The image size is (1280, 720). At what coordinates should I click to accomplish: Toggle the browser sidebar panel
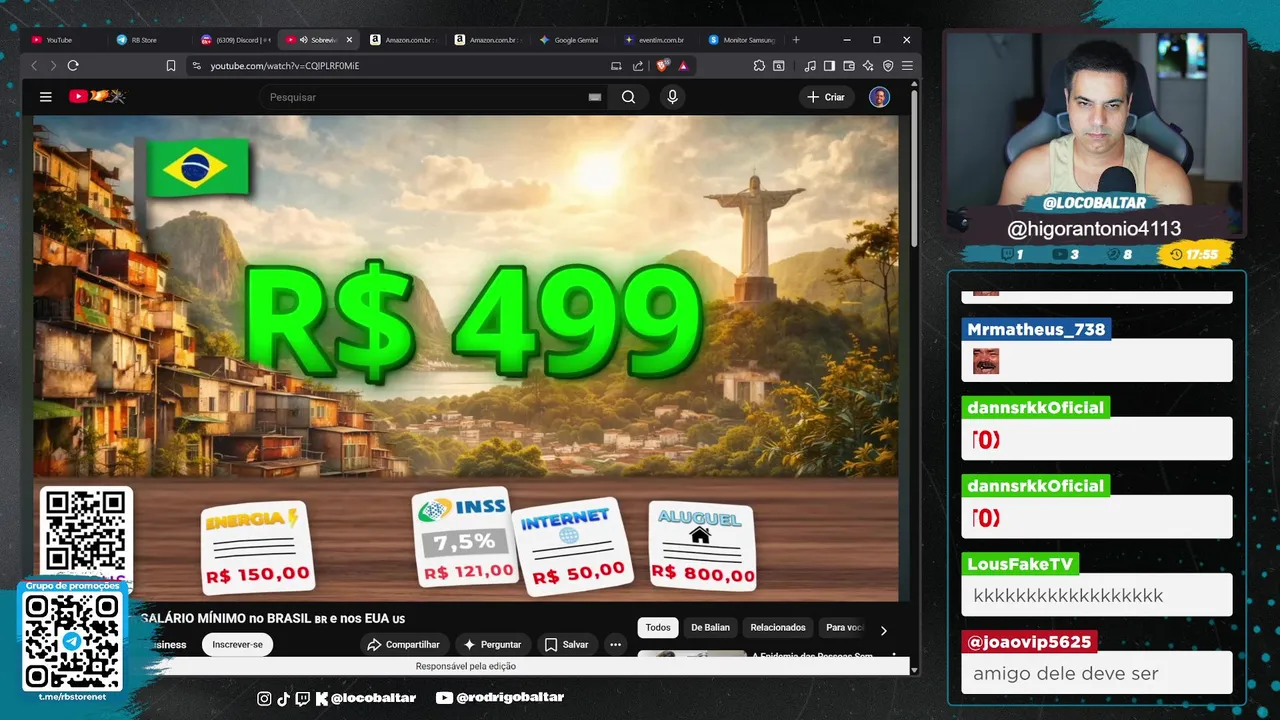[829, 66]
